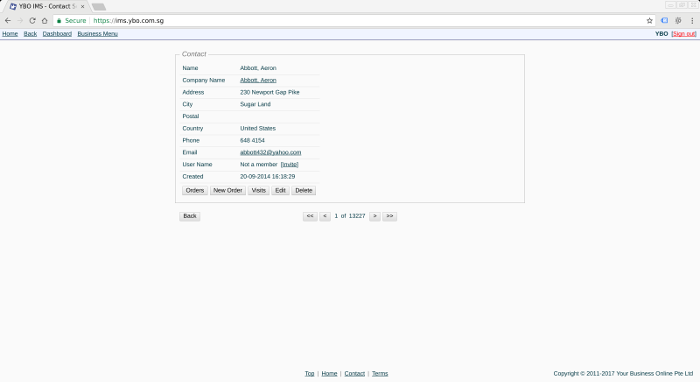Viewport: 700px width, 382px height.
Task: Go to the previous record with <
Action: [x=325, y=216]
